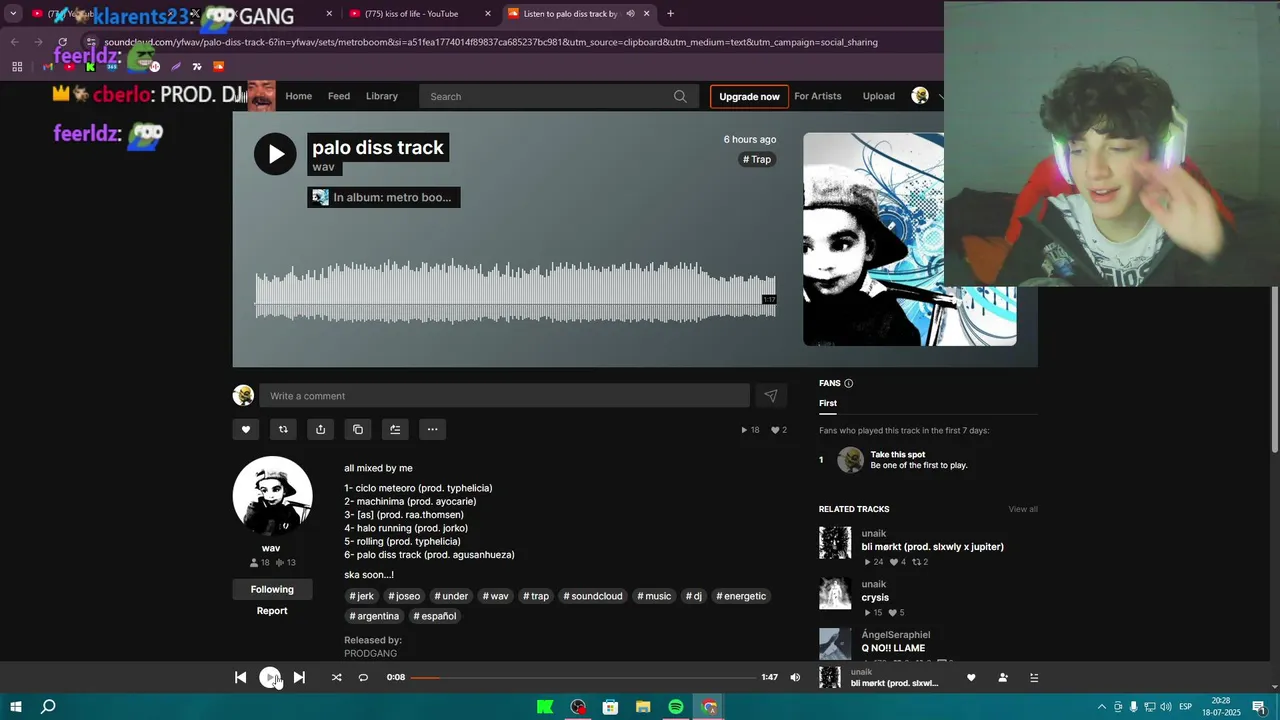The width and height of the screenshot is (1280, 720).
Task: Show hidden system tray icons chevron
Action: pyautogui.click(x=1102, y=707)
